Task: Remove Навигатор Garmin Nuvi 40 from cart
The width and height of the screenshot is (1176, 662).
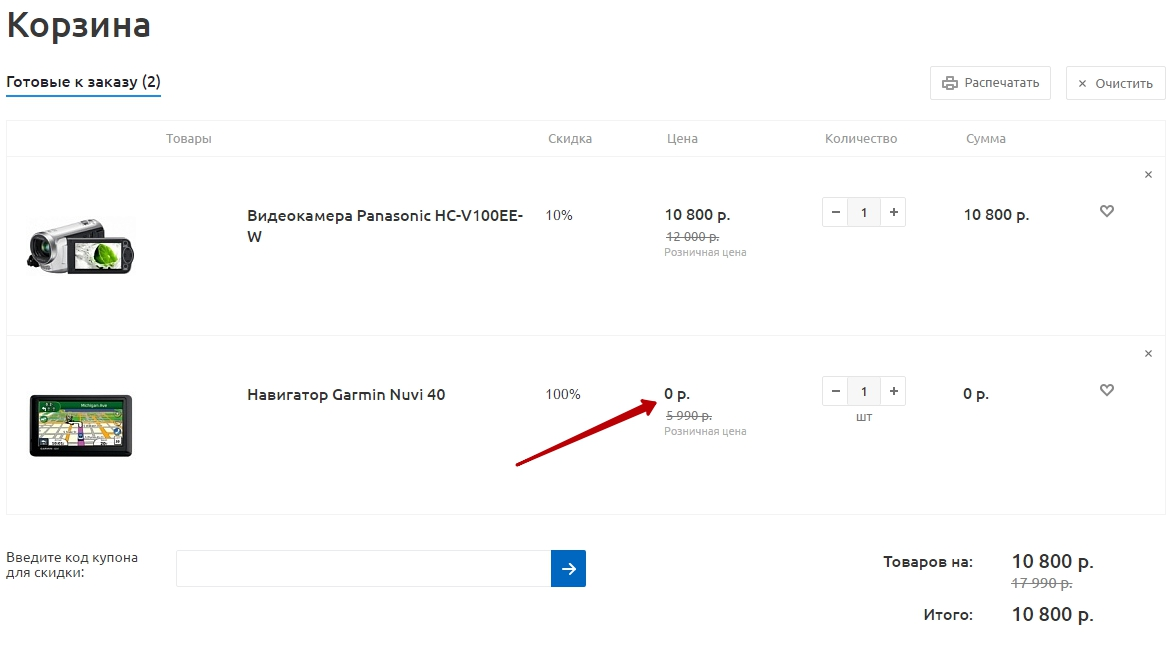Action: 1148,354
